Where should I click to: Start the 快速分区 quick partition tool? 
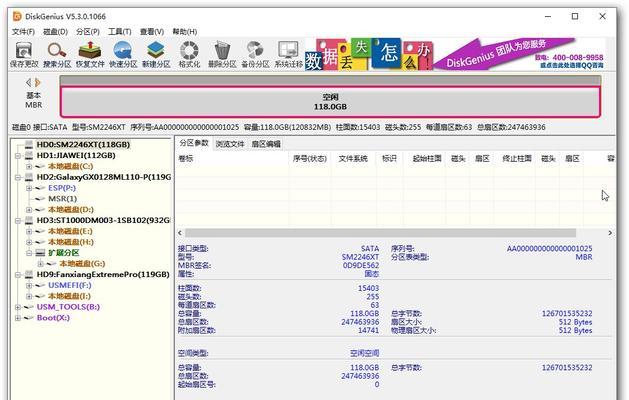tap(123, 54)
